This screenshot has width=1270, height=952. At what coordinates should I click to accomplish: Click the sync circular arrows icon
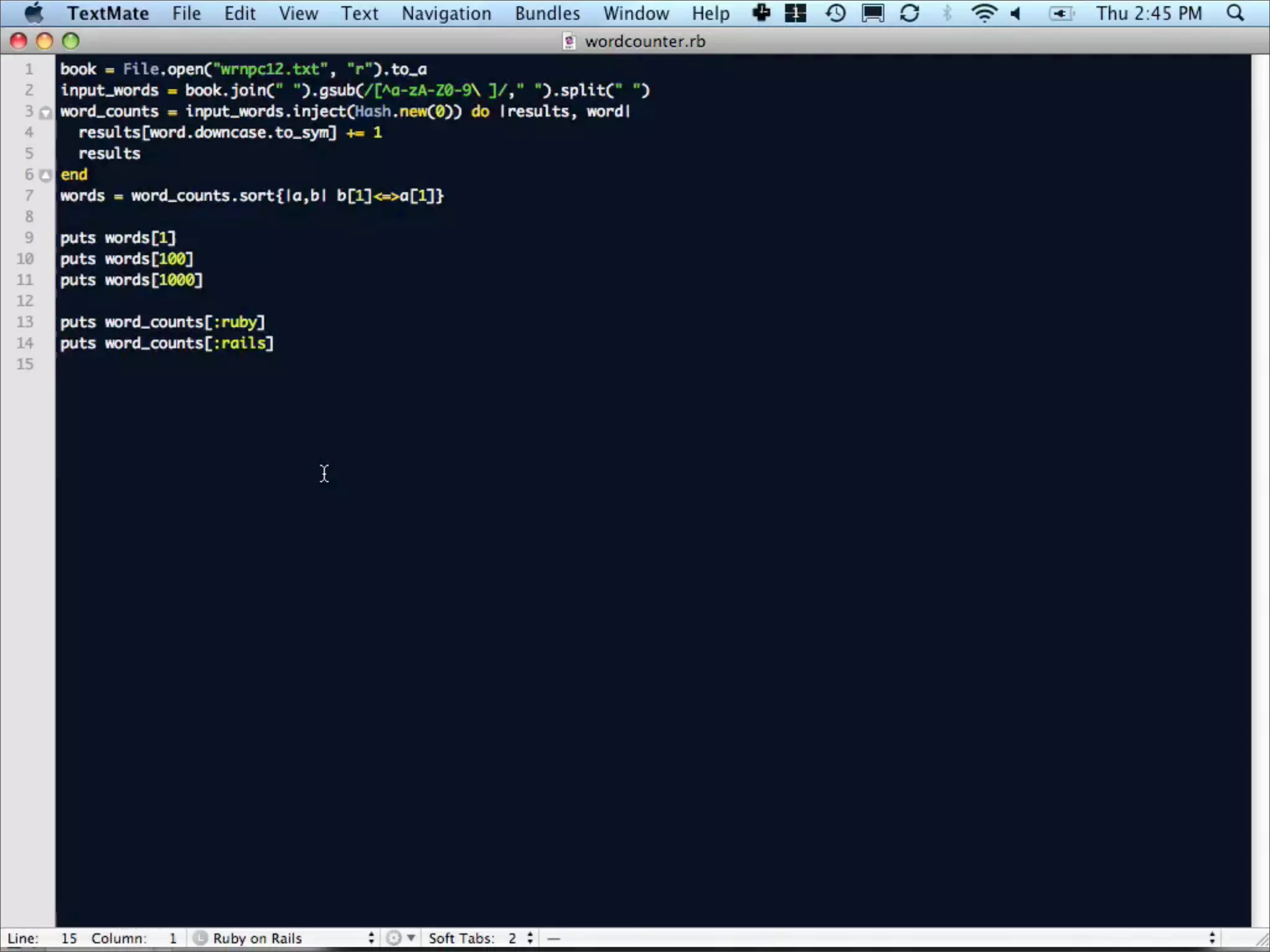(909, 13)
